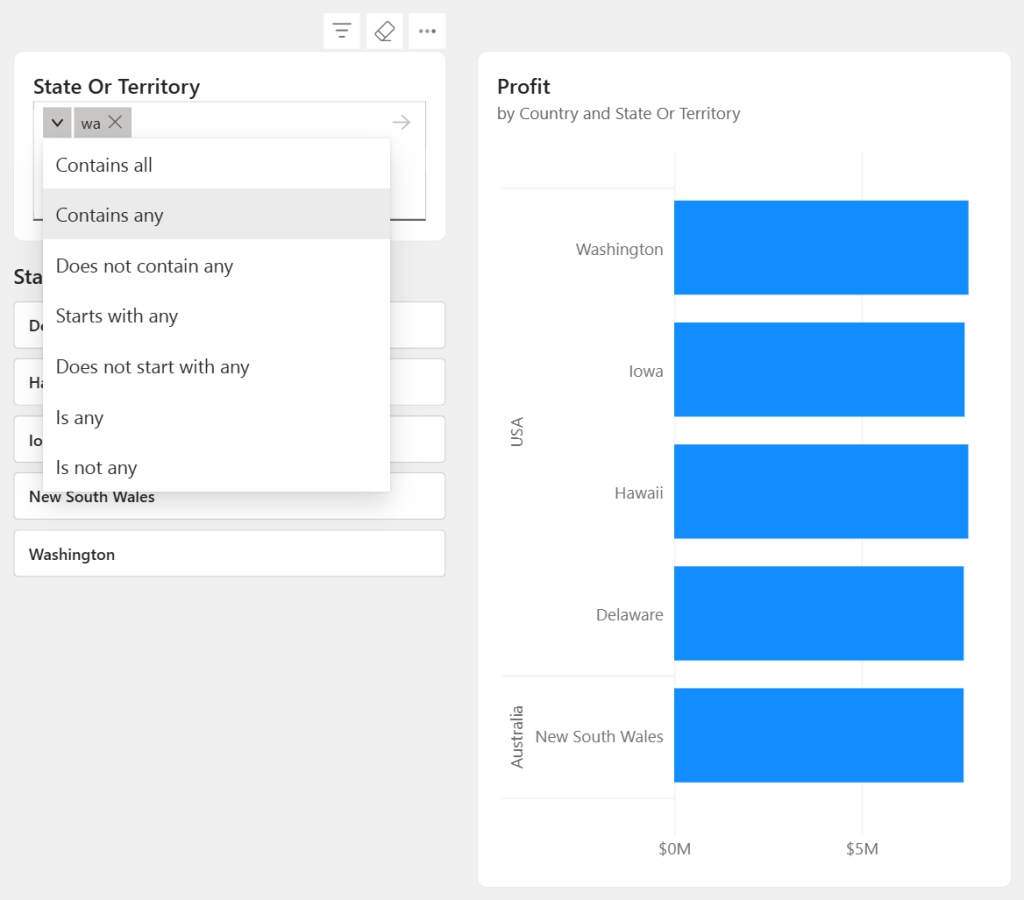1024x900 pixels.
Task: Select 'Does not start with any'
Action: 152,367
